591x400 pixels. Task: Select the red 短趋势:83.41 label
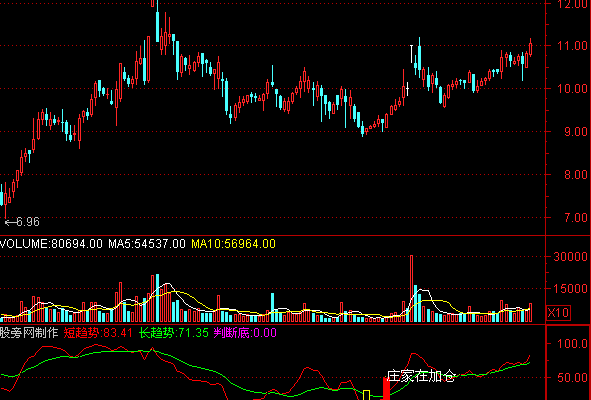click(x=98, y=333)
